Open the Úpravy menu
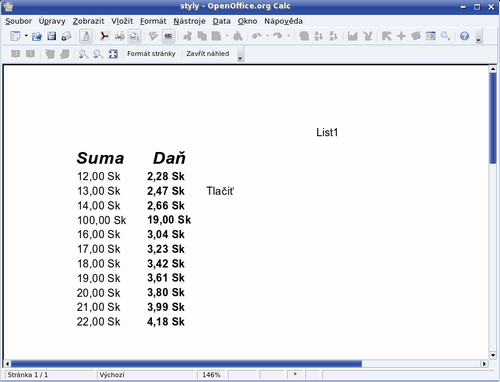Image resolution: width=500 pixels, height=382 pixels. click(x=52, y=21)
